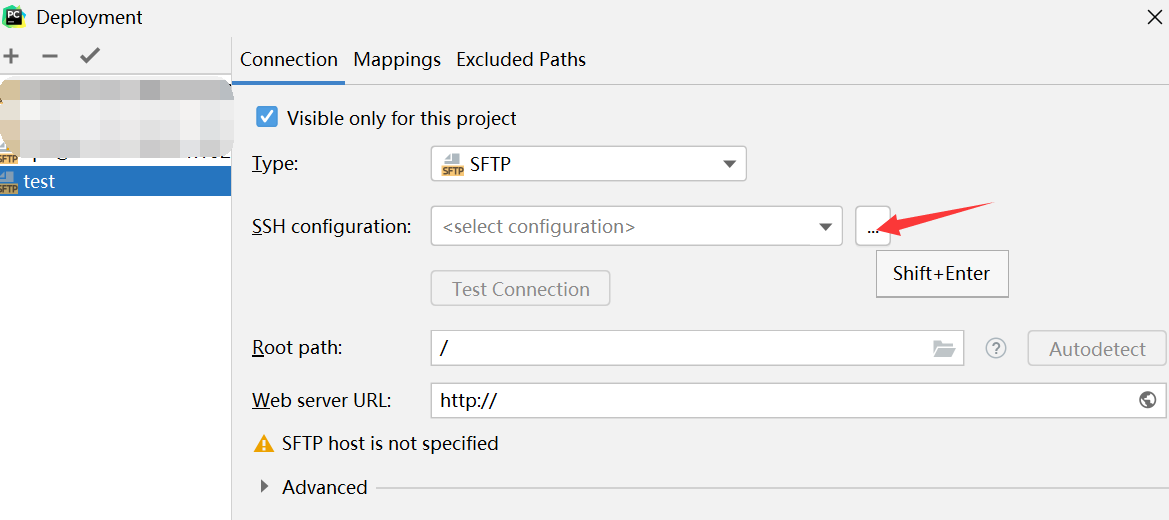1169x520 pixels.
Task: Switch to the Mappings tab
Action: (x=397, y=60)
